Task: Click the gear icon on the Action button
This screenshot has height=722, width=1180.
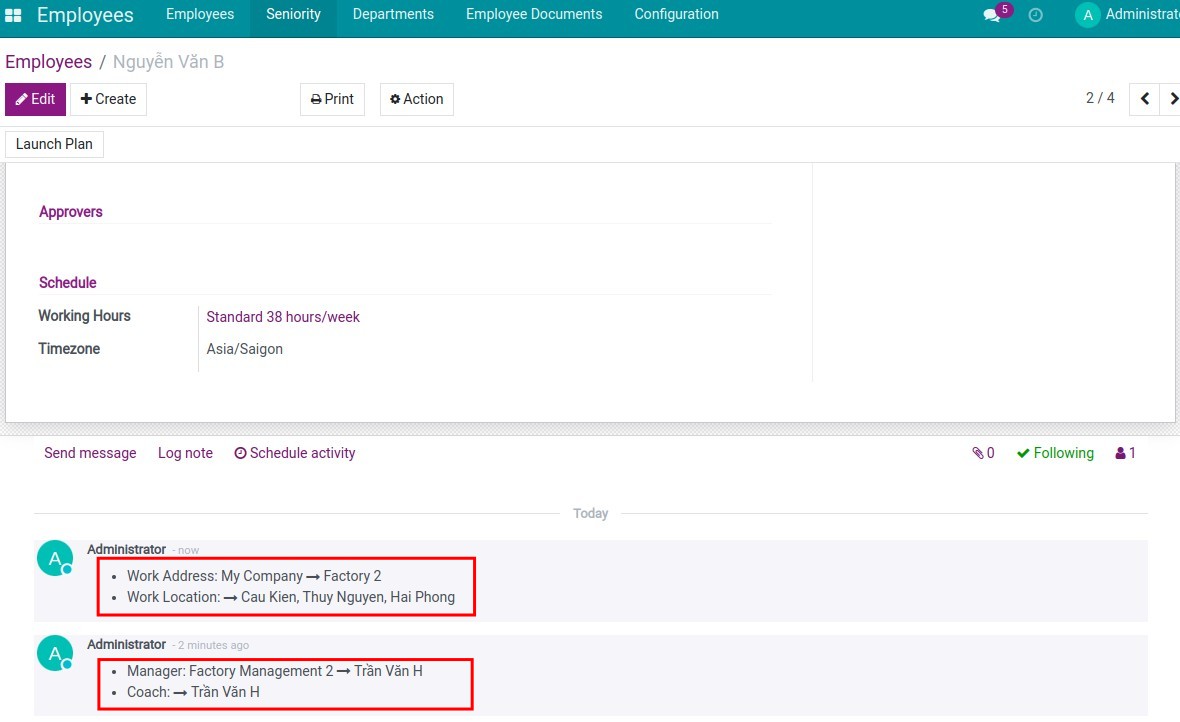Action: coord(396,99)
